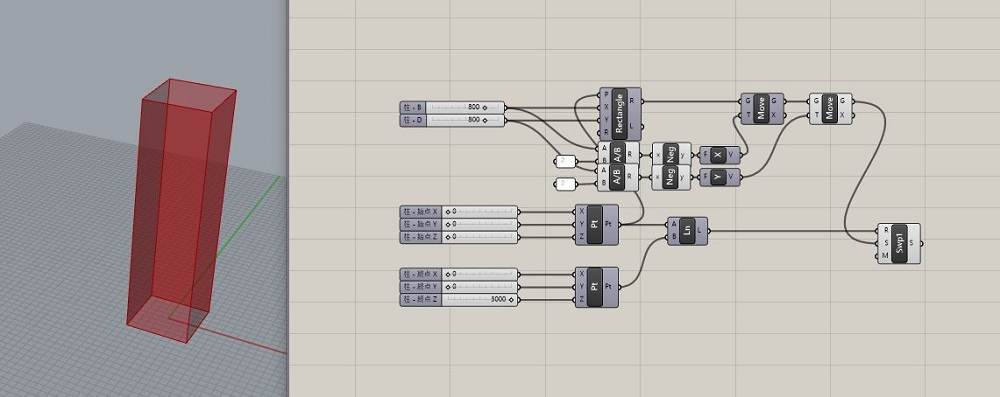1000x397 pixels.
Task: Click the X unit vector component
Action: pos(719,154)
